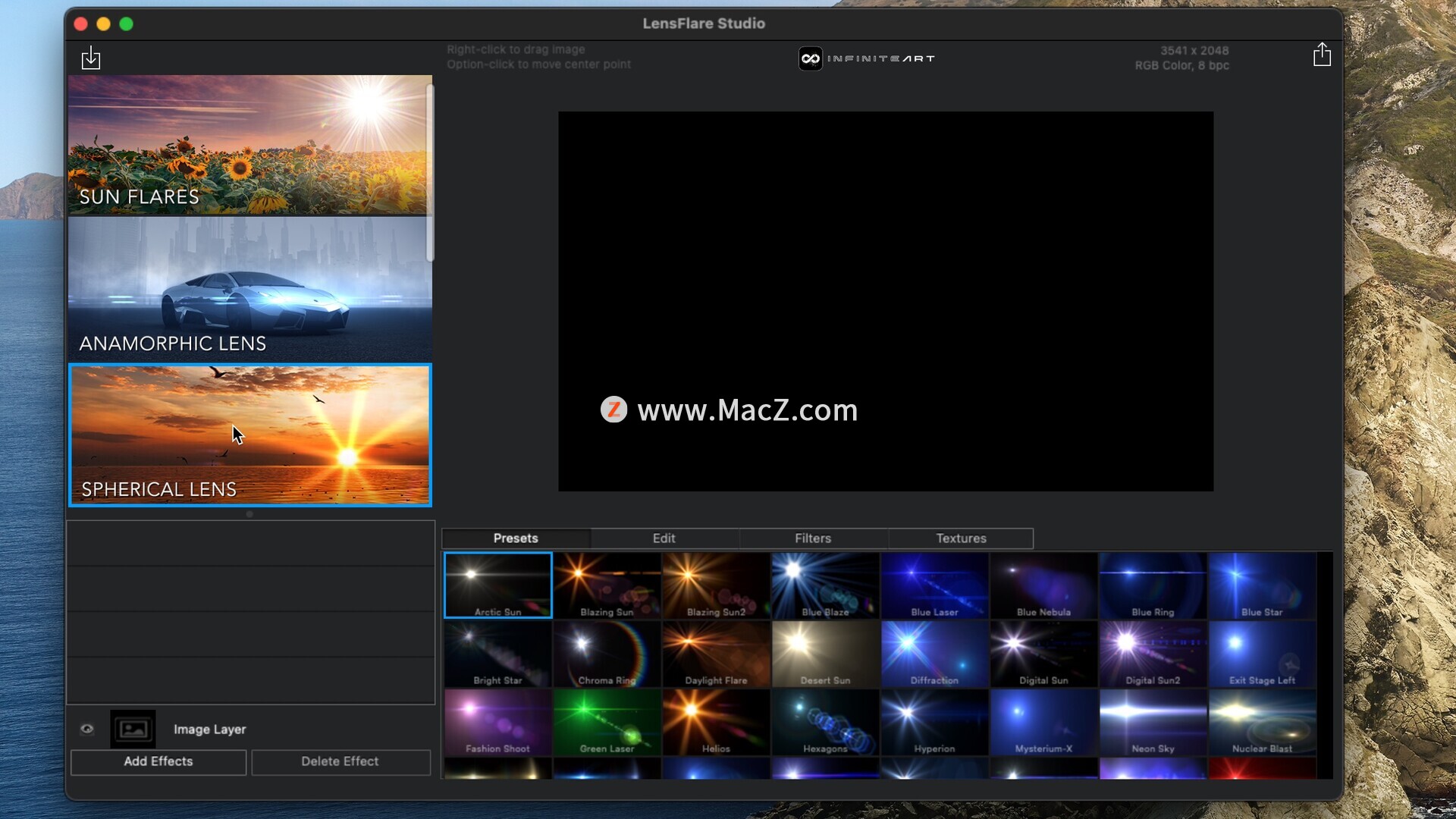
Task: Select the Anamorphic Lens category
Action: point(249,290)
